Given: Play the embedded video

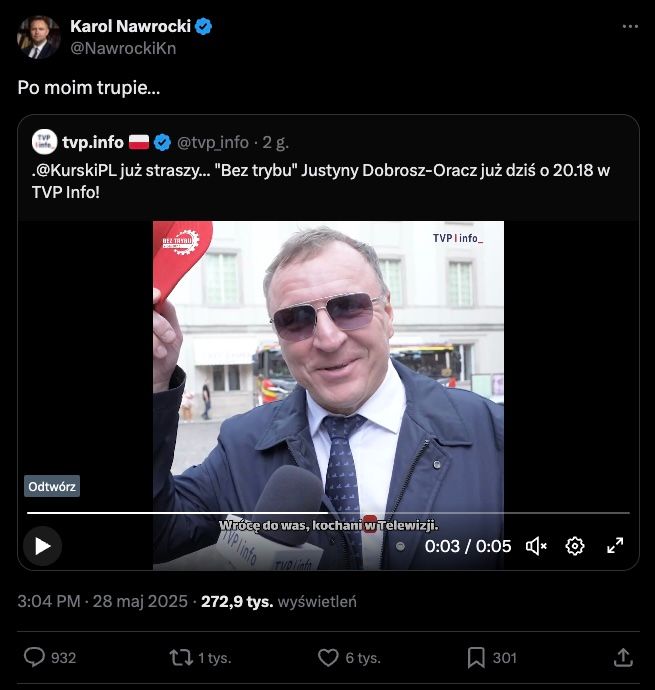Looking at the screenshot, I should point(42,546).
